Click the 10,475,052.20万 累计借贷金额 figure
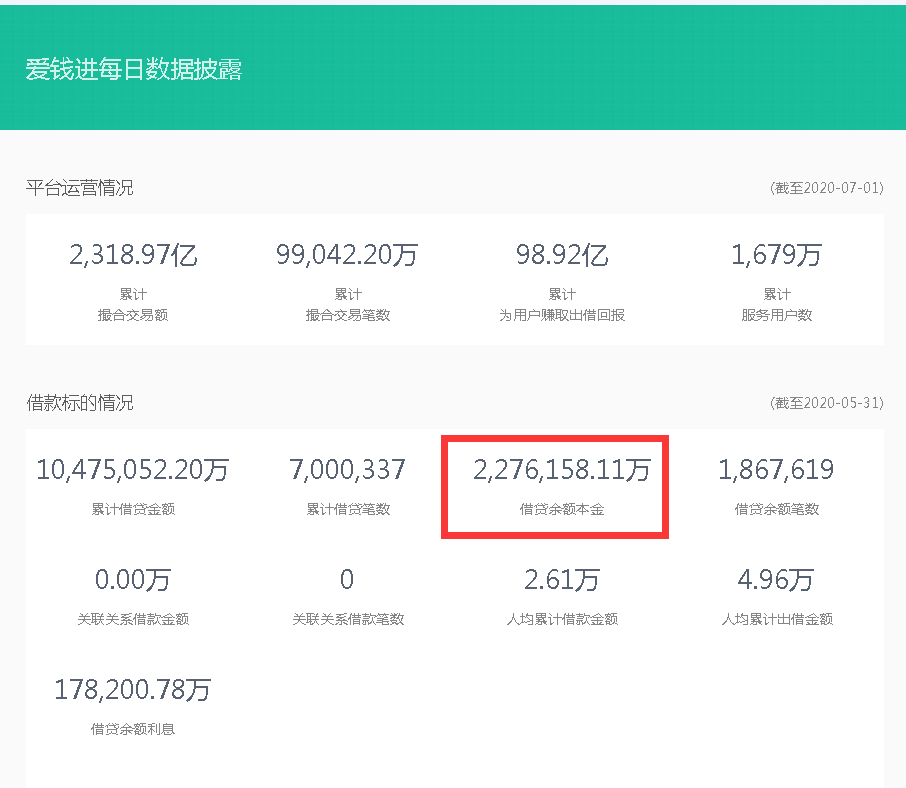This screenshot has width=906, height=788. pyautogui.click(x=131, y=469)
